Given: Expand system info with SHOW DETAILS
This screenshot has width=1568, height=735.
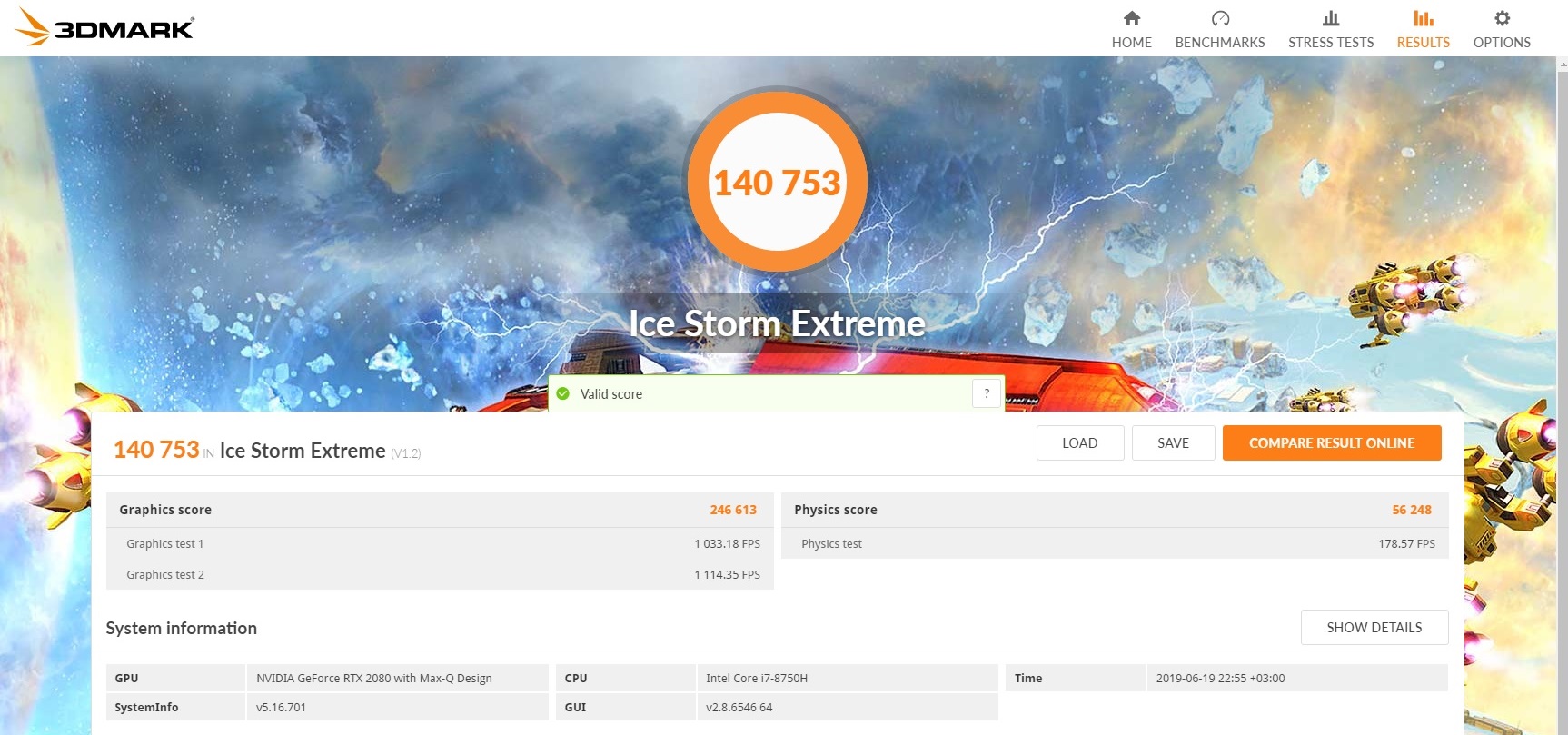Looking at the screenshot, I should [x=1374, y=628].
